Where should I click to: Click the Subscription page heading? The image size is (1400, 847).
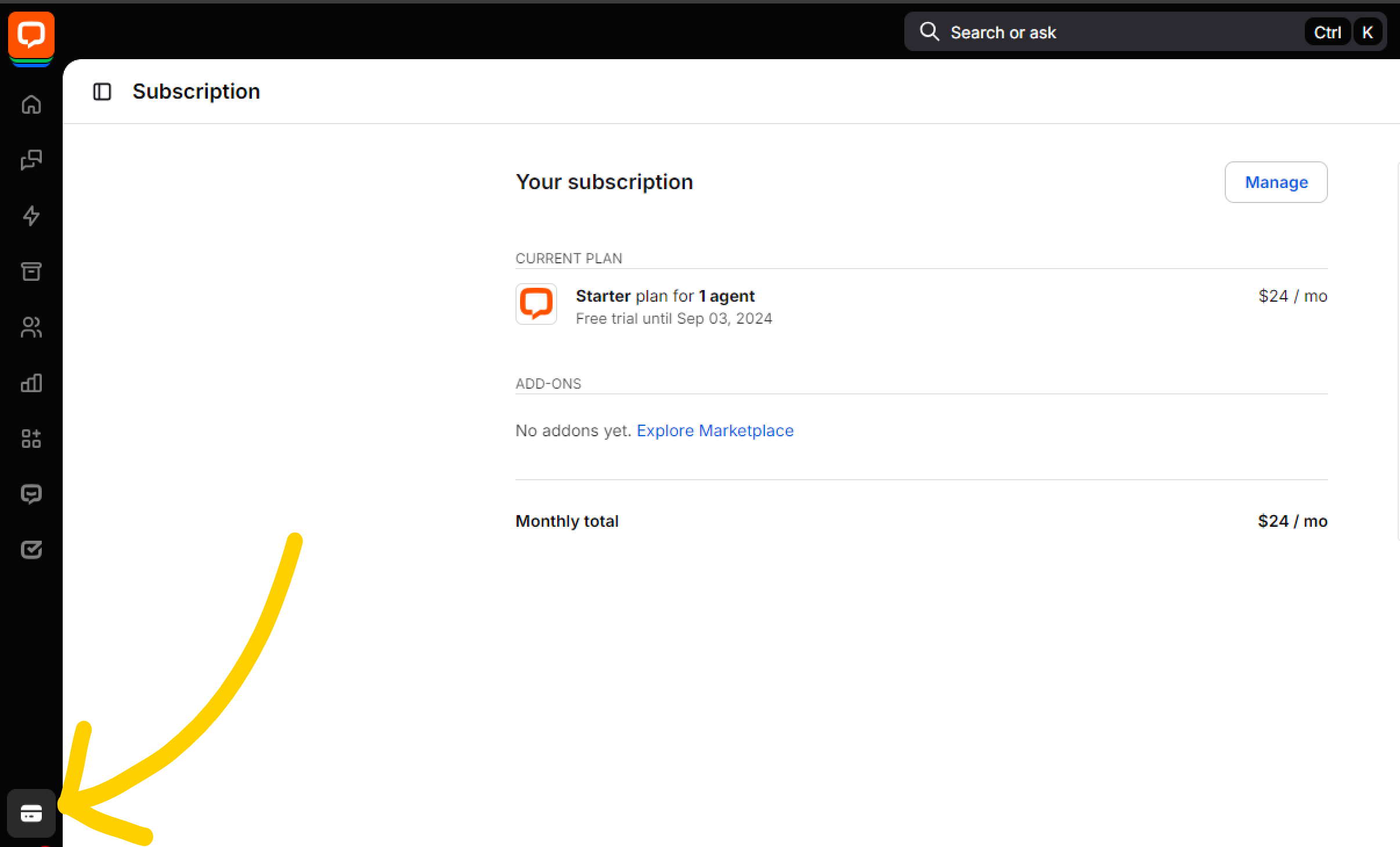(x=196, y=92)
